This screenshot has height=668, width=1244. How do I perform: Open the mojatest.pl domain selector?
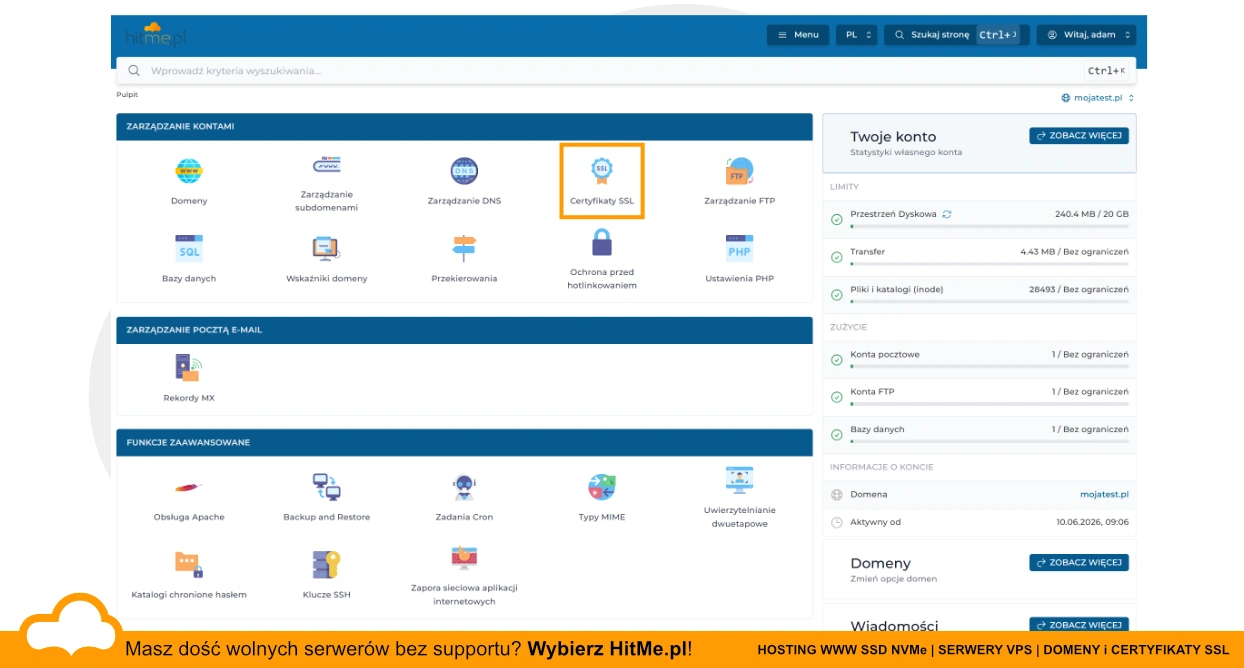coord(1098,98)
